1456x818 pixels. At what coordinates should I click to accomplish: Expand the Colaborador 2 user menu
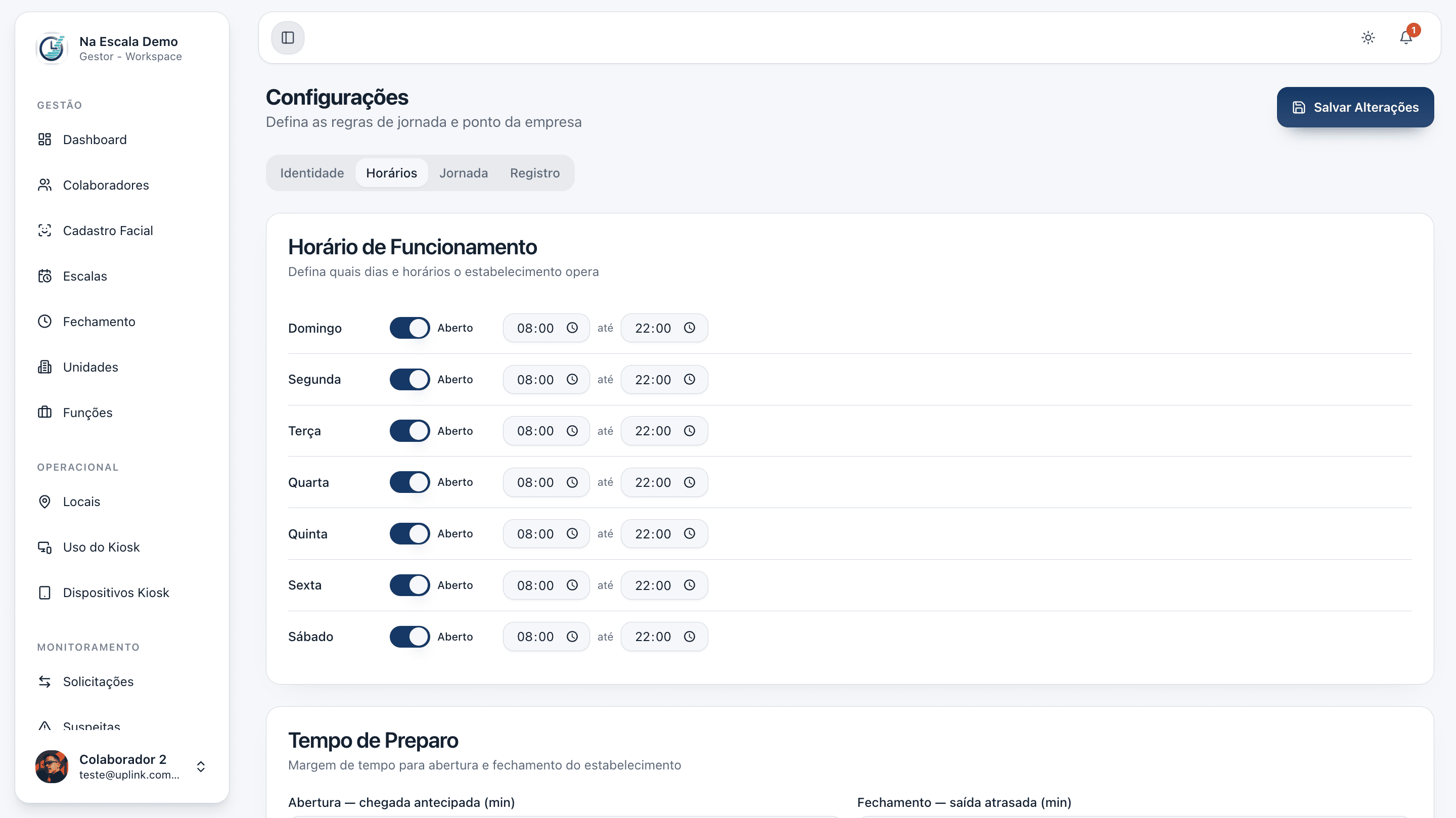tap(201, 766)
